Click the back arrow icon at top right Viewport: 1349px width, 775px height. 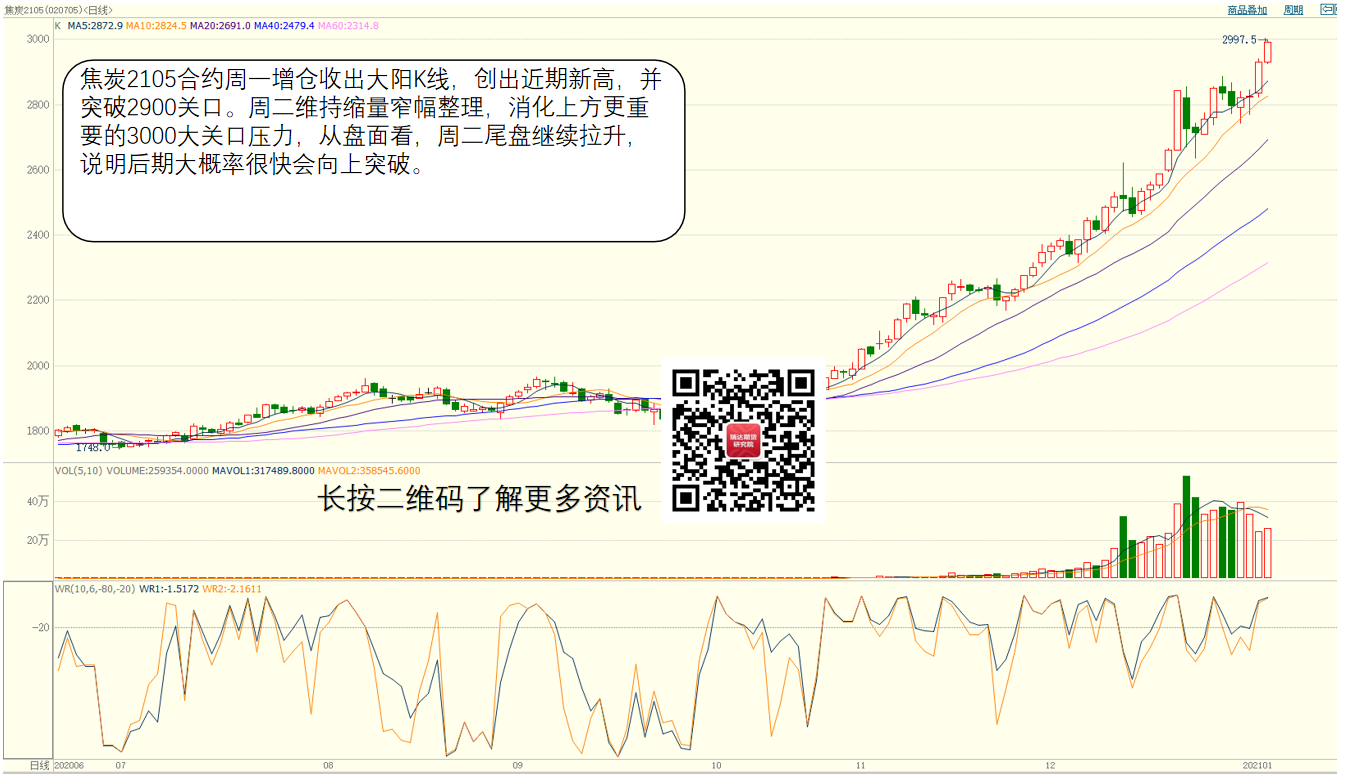1328,9
